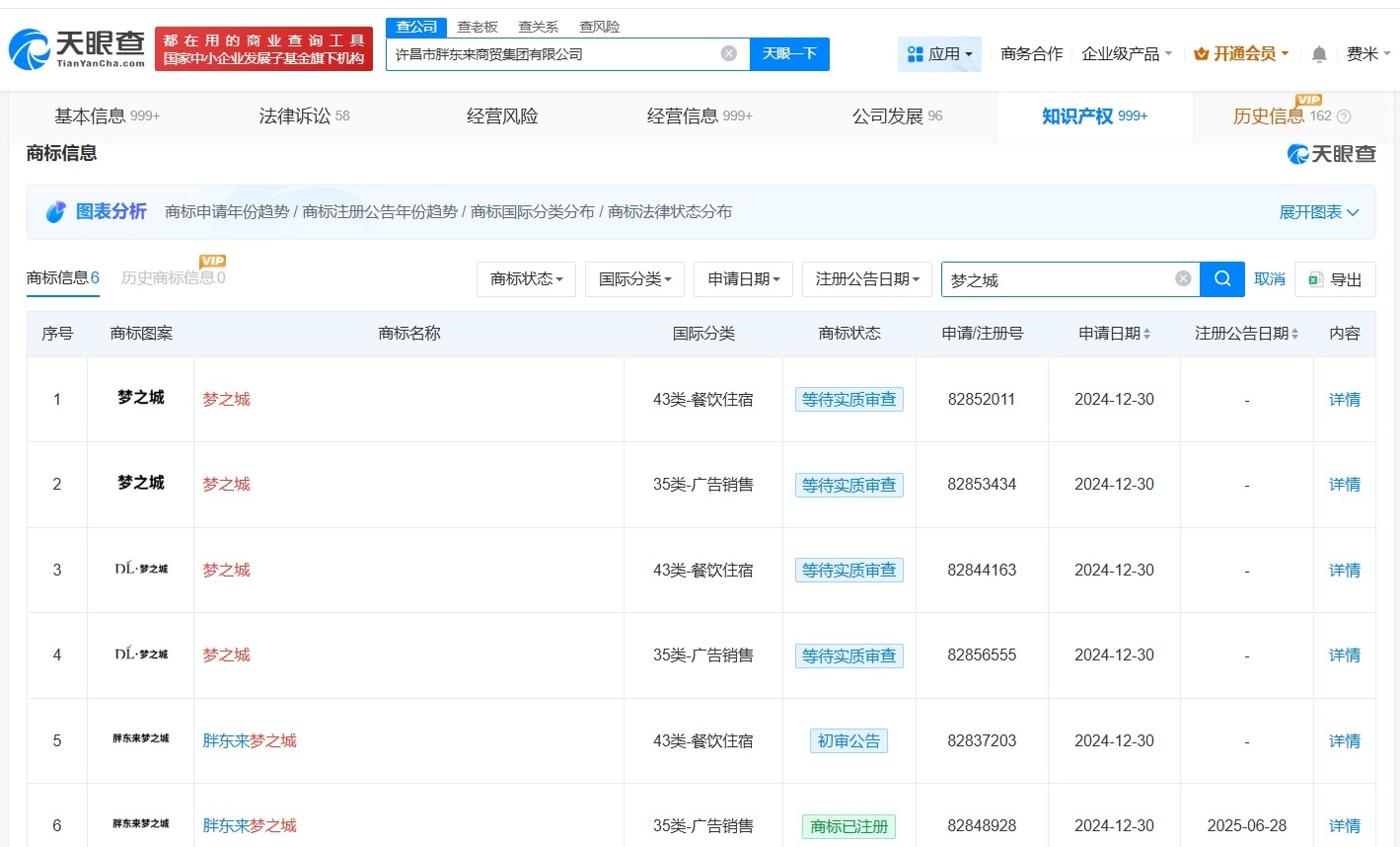This screenshot has width=1400, height=847.
Task: Click the crown icon next to 开通会员
Action: [x=1201, y=54]
